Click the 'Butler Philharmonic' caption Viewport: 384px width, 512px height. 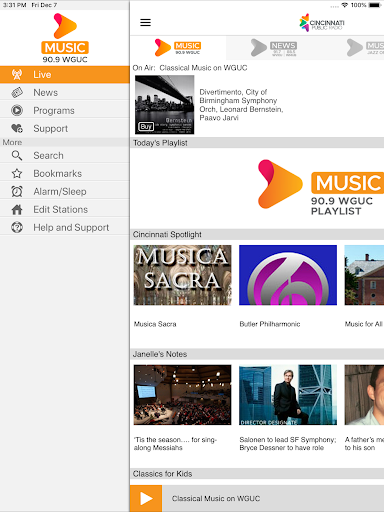(x=270, y=324)
